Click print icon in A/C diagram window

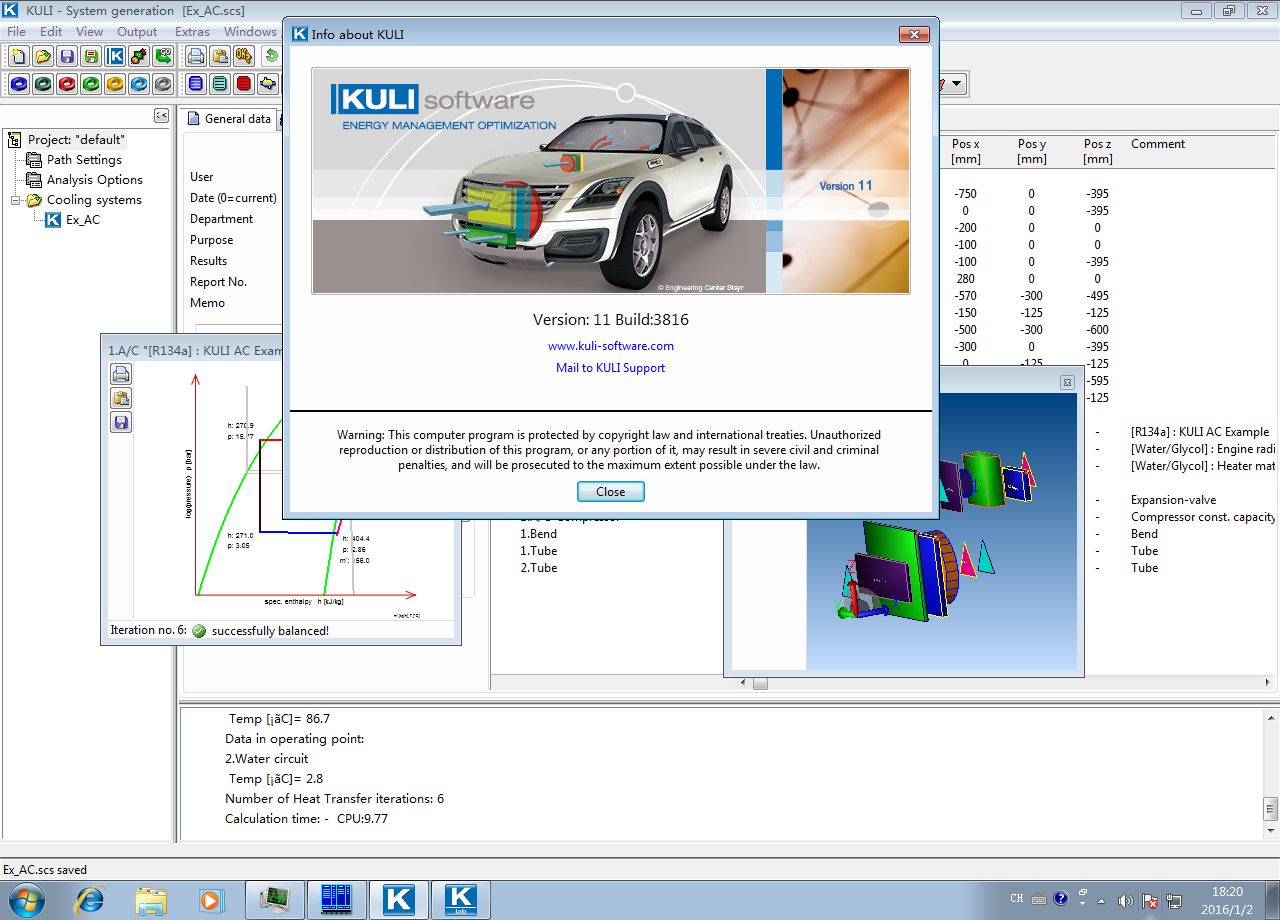pos(121,375)
